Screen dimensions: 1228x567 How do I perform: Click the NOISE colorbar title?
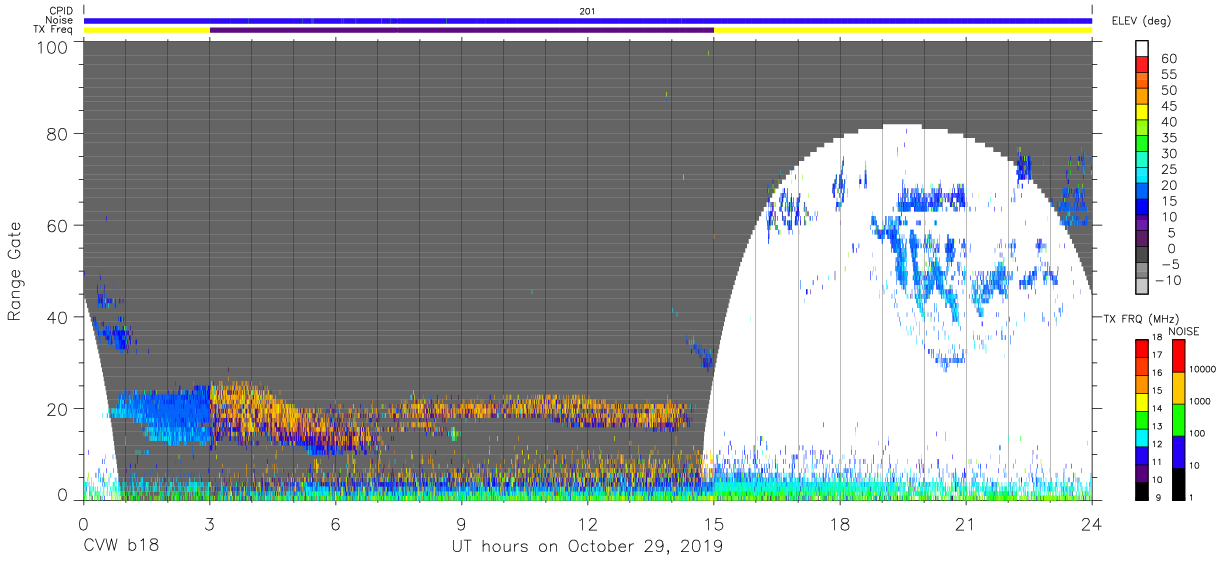point(1185,331)
